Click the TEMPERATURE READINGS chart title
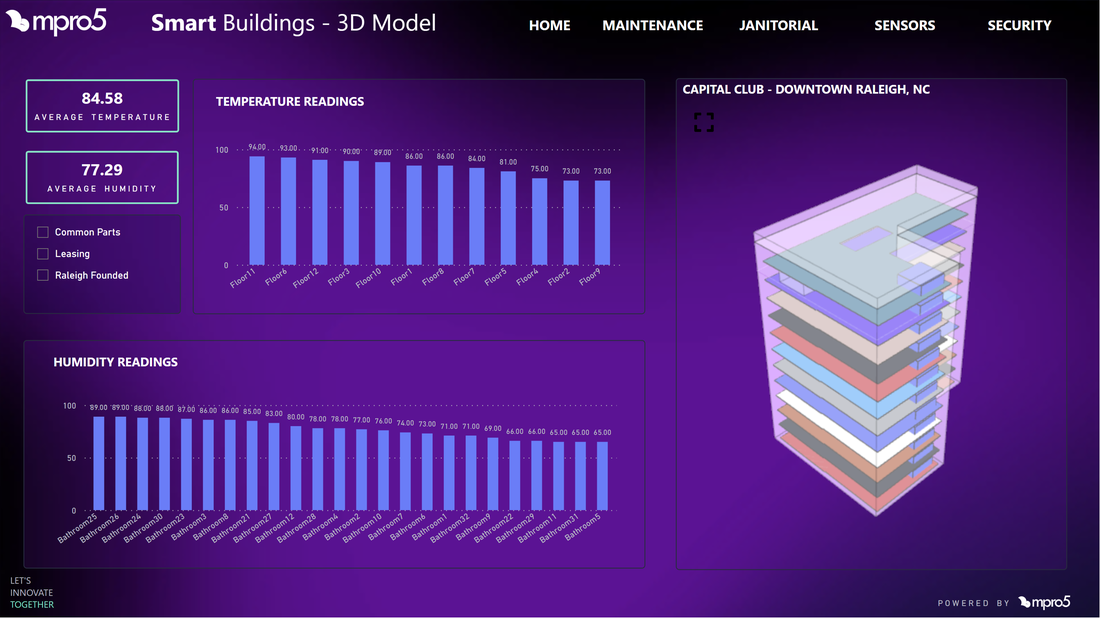This screenshot has height=618, width=1100. tap(290, 101)
